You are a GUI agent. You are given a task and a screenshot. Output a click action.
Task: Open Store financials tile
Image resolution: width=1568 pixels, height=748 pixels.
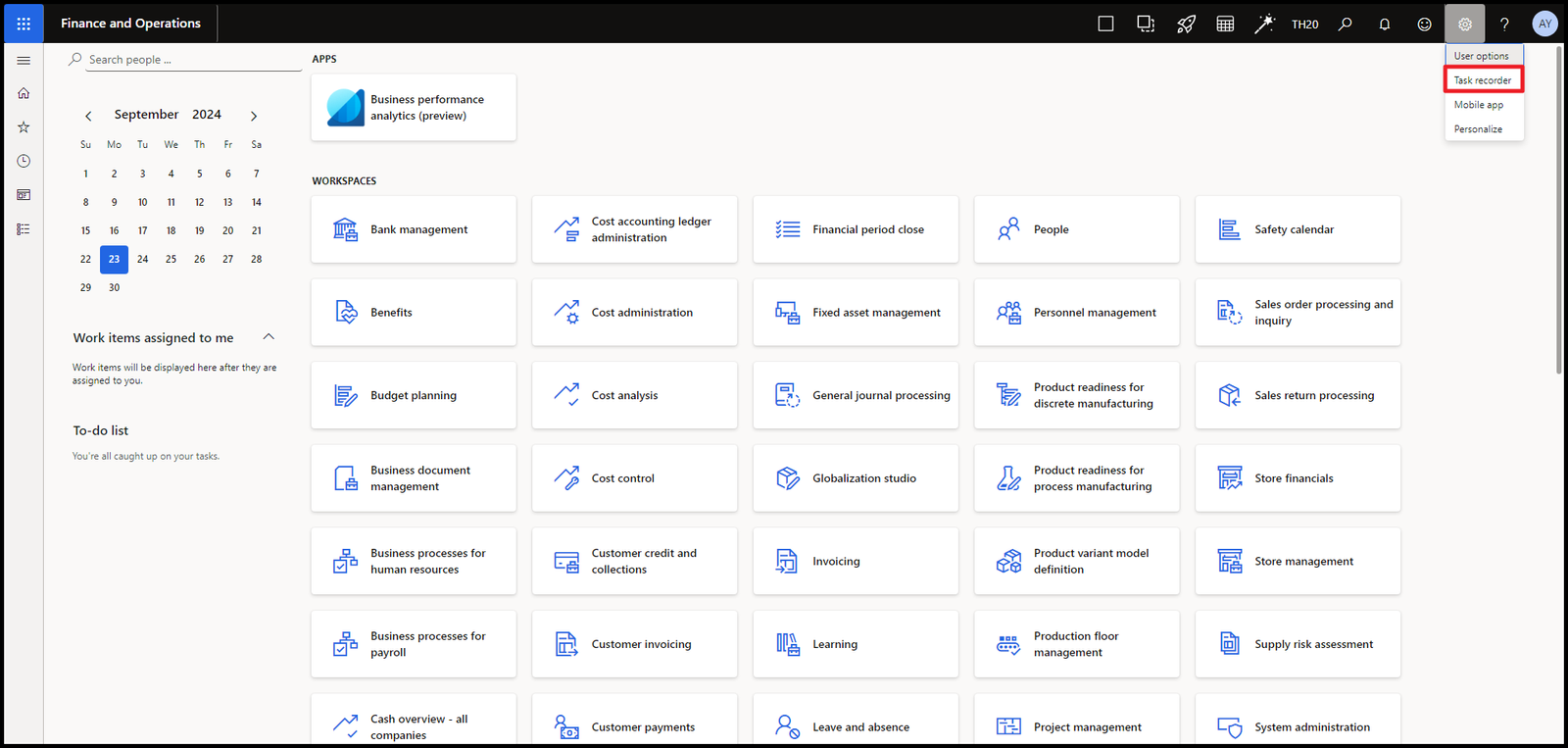pos(1298,478)
